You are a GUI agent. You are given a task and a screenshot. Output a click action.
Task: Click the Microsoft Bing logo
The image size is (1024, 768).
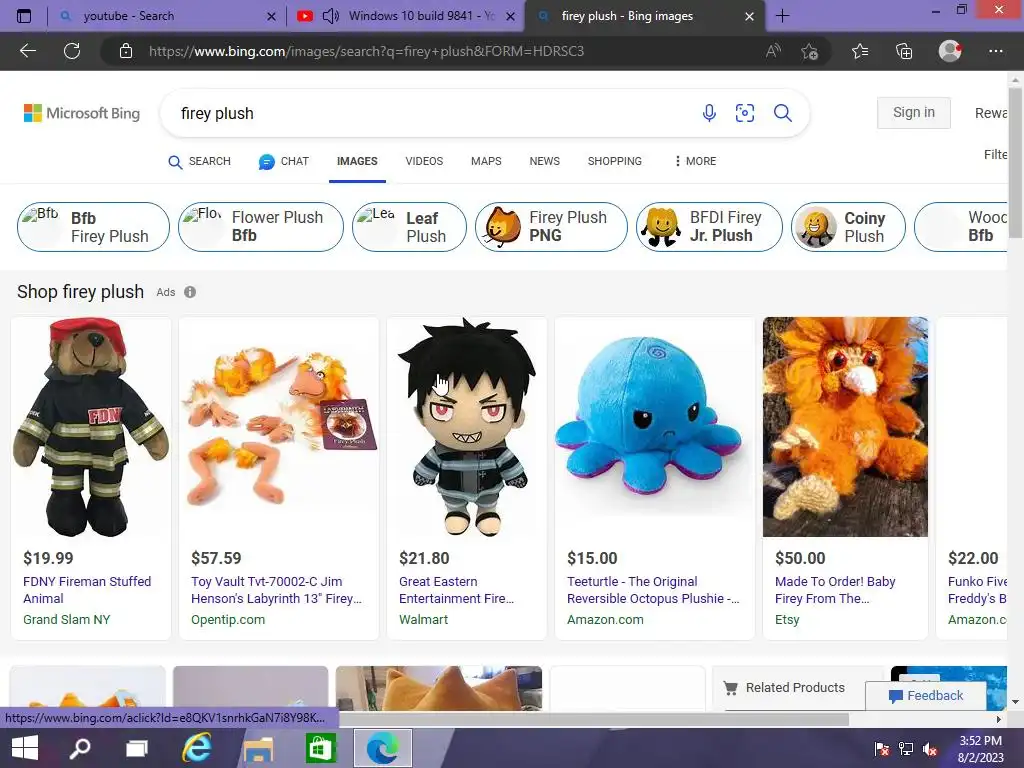coord(82,113)
